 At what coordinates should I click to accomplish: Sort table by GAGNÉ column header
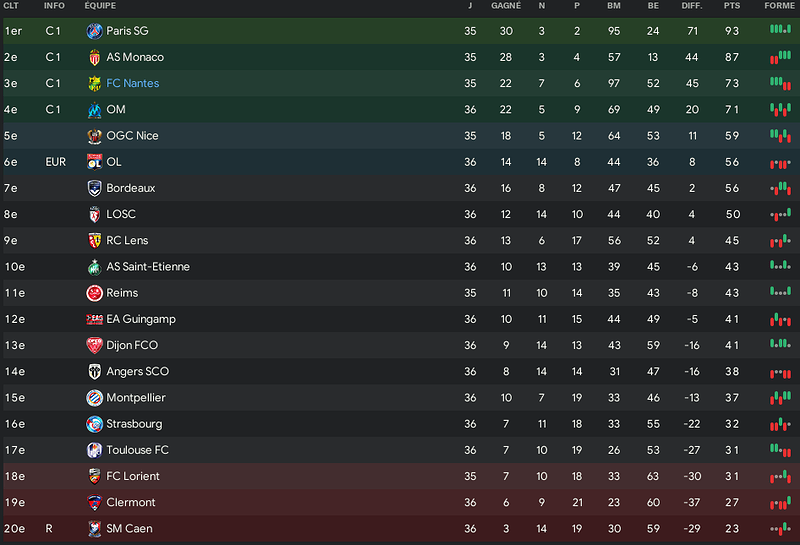tap(506, 6)
